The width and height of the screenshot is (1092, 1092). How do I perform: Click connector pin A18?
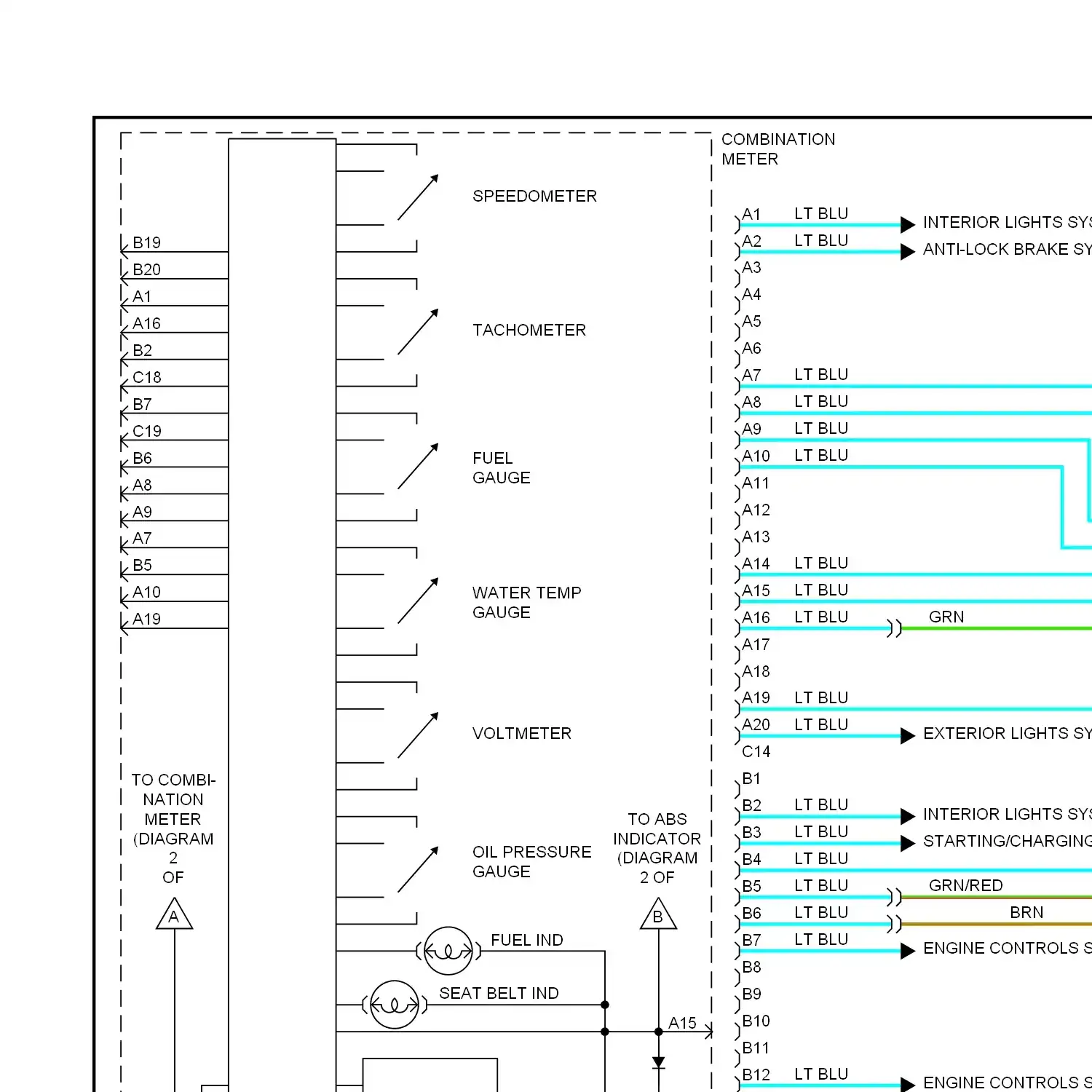point(756,672)
